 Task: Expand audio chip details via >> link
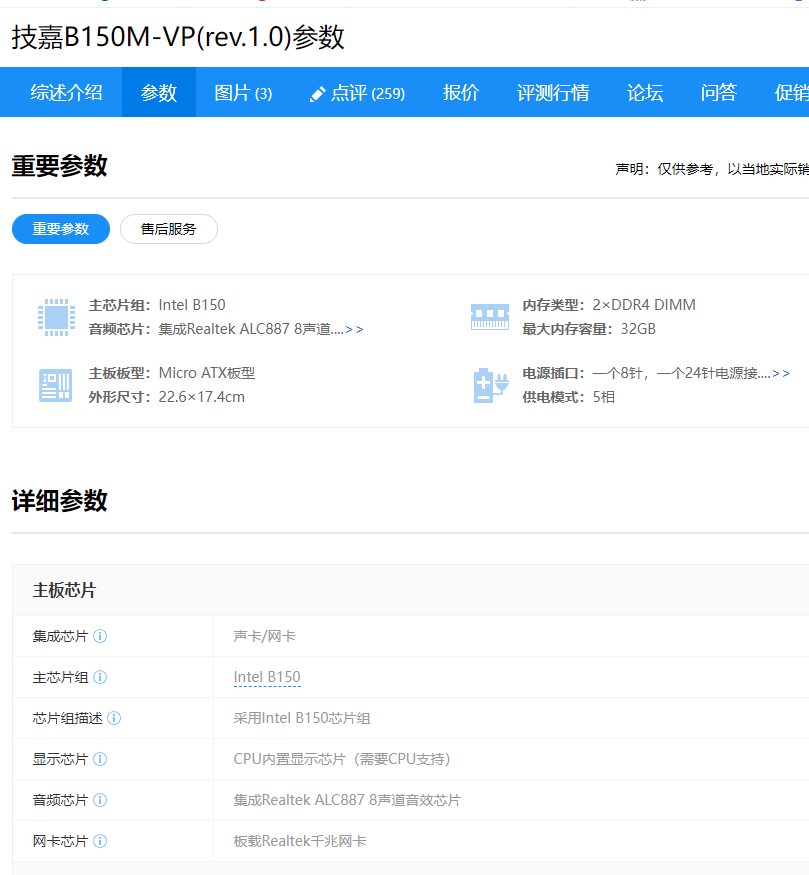point(354,329)
